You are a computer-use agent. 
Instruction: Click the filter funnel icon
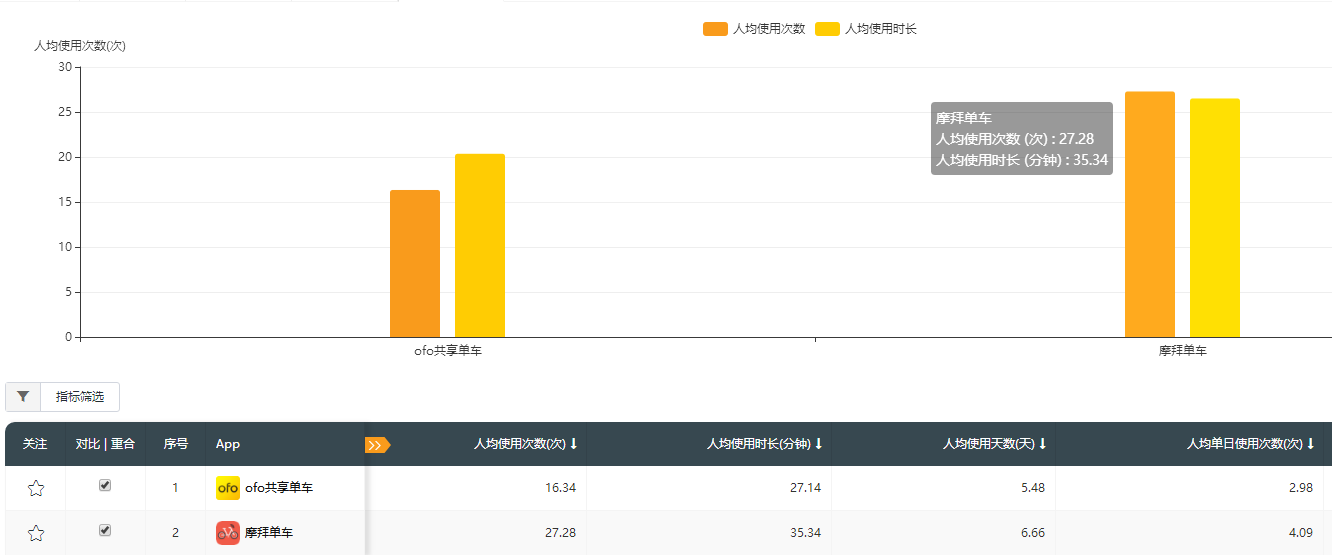[x=23, y=397]
